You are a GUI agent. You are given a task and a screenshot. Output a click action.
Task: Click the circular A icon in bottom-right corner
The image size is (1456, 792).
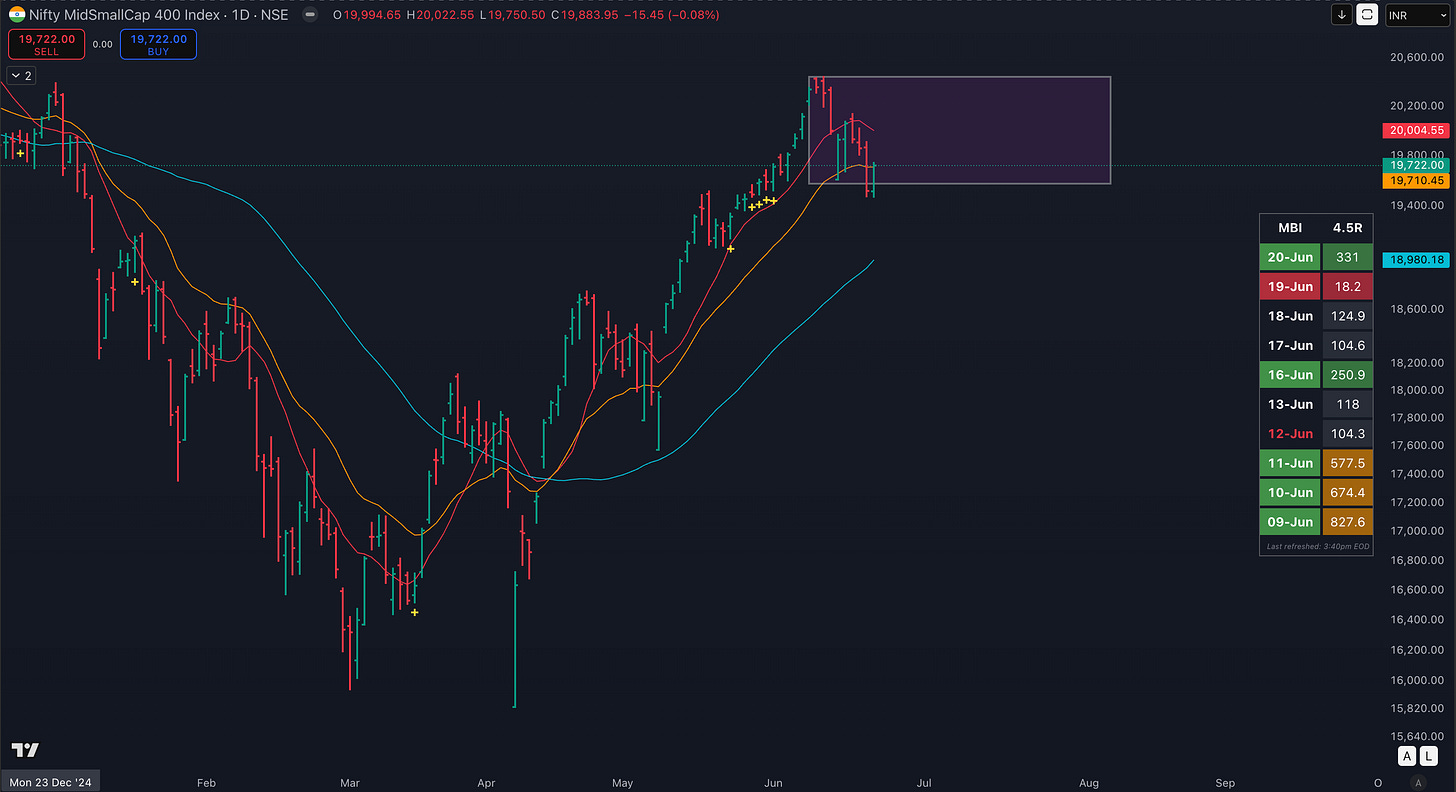pyautogui.click(x=1416, y=782)
